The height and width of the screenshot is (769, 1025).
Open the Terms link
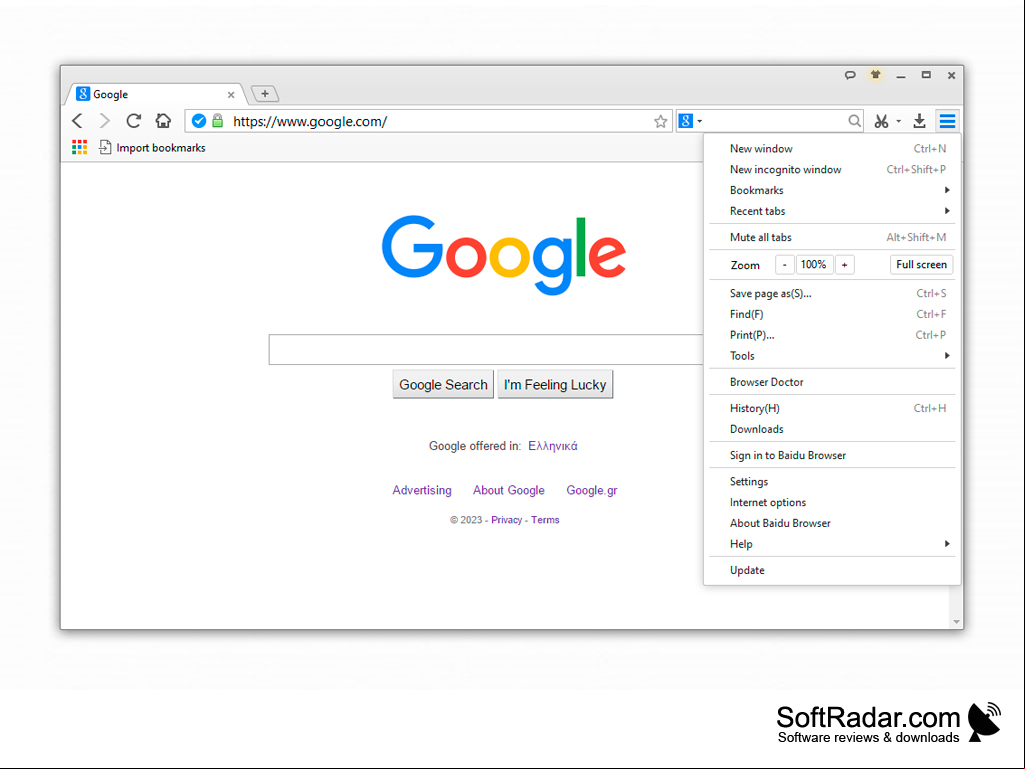click(x=545, y=520)
